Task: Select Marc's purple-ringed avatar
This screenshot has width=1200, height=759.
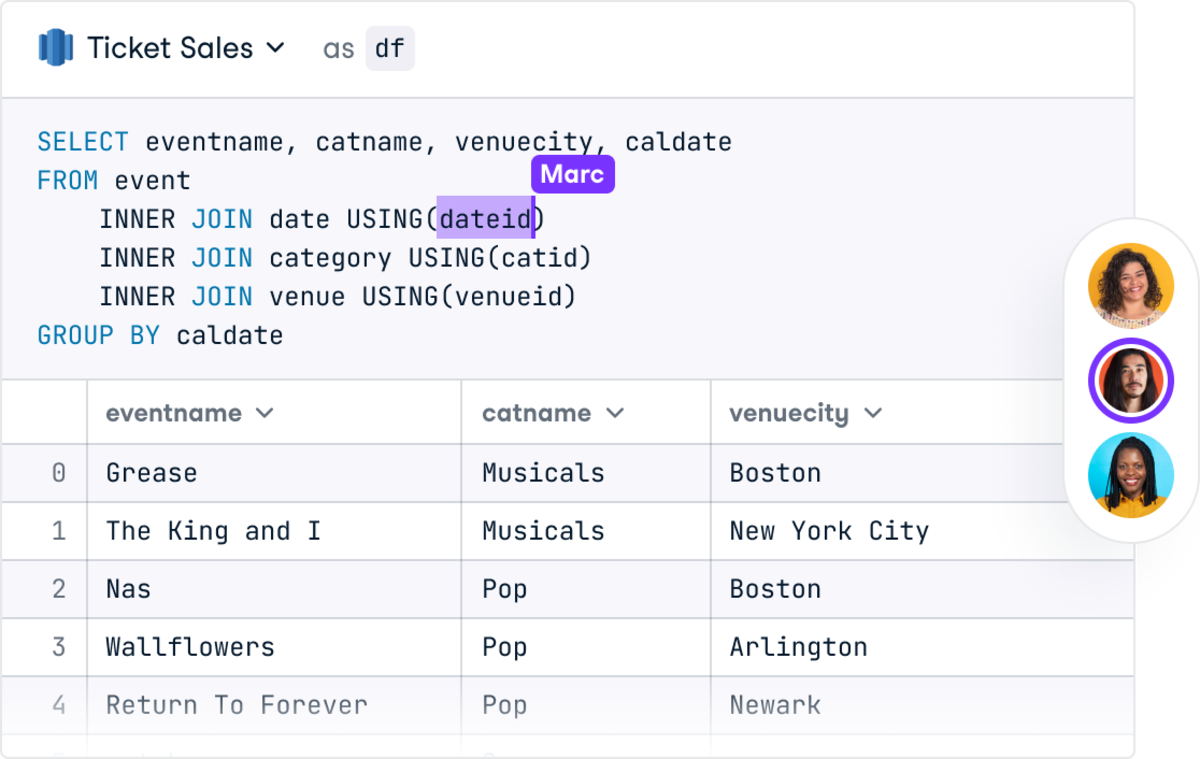Action: click(x=1130, y=381)
